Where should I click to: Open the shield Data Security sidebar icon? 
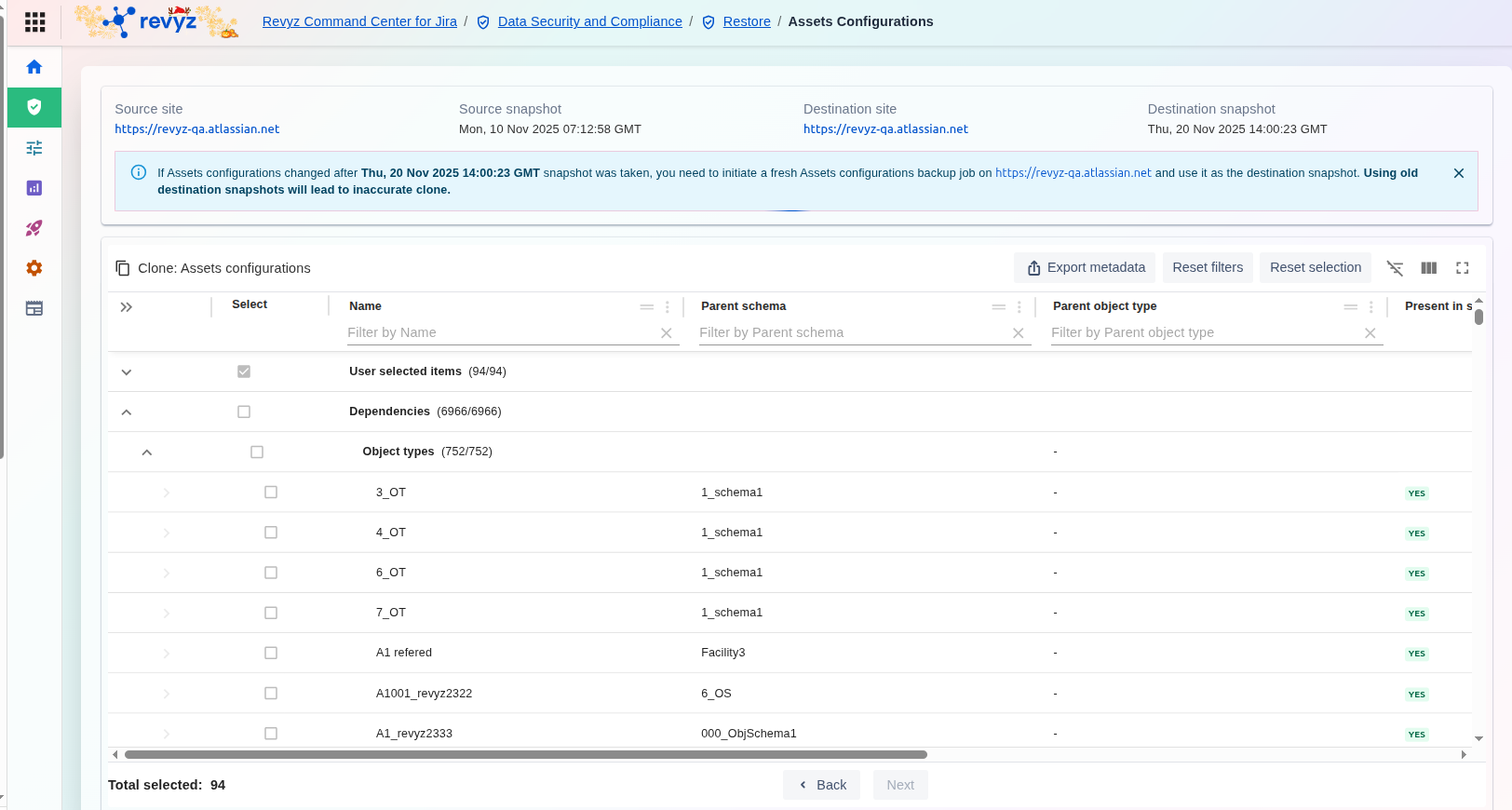pyautogui.click(x=34, y=107)
